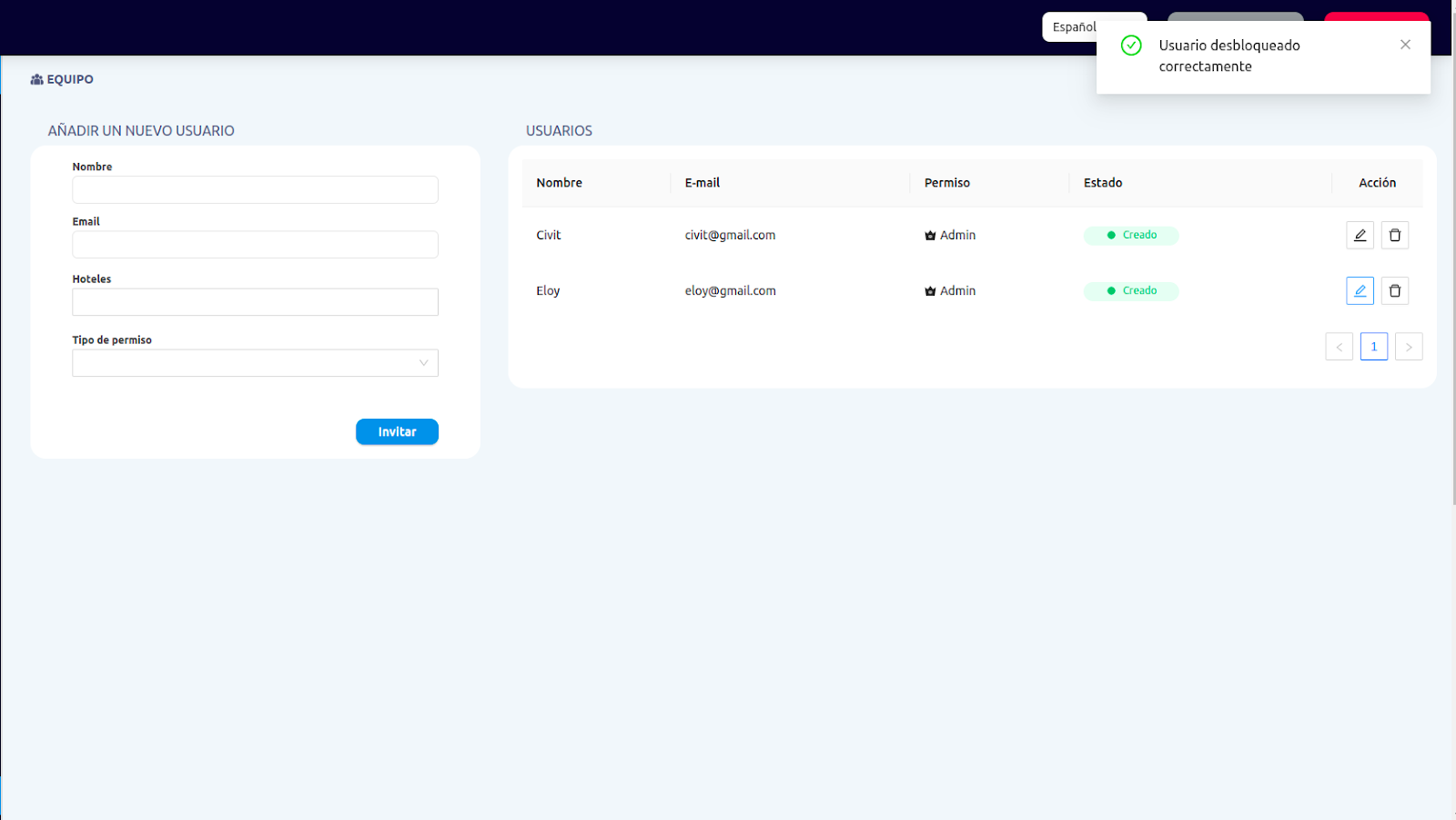Select page 1 in pagination
Viewport: 1456px width, 820px height.
coord(1374,347)
